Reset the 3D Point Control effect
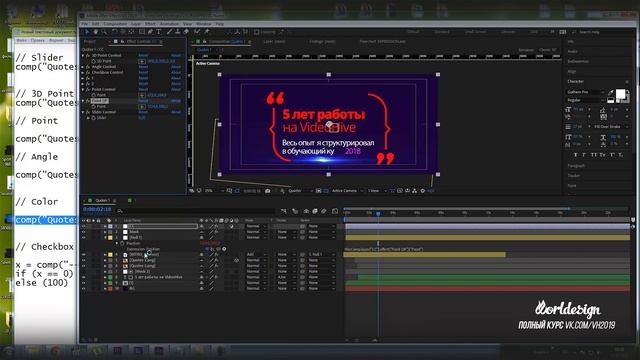 click(143, 55)
